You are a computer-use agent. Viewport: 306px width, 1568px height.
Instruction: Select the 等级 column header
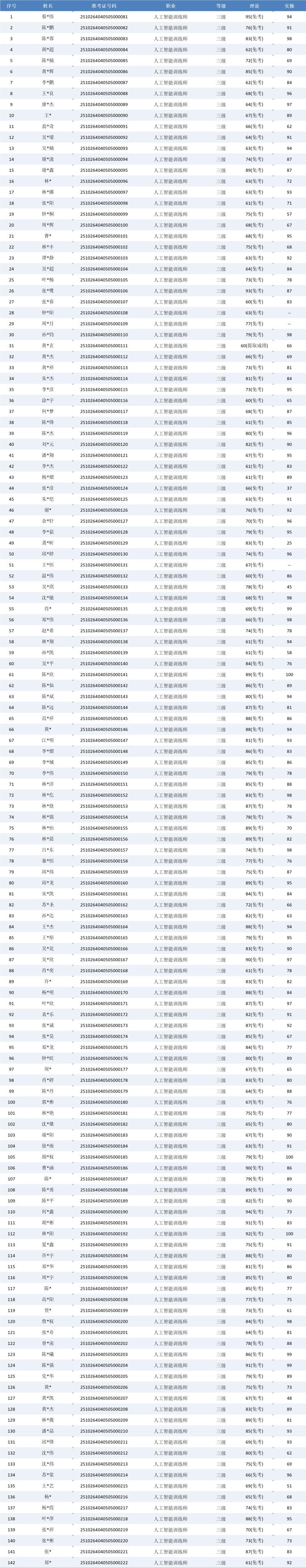click(221, 5)
